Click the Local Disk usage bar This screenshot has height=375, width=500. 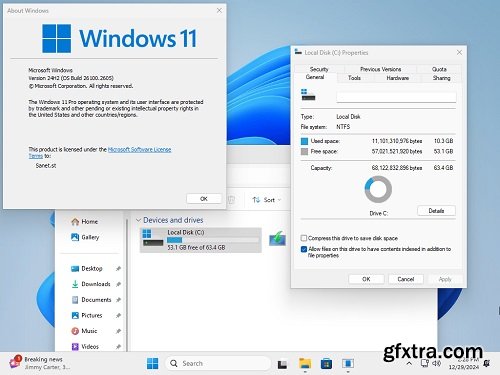[213, 240]
